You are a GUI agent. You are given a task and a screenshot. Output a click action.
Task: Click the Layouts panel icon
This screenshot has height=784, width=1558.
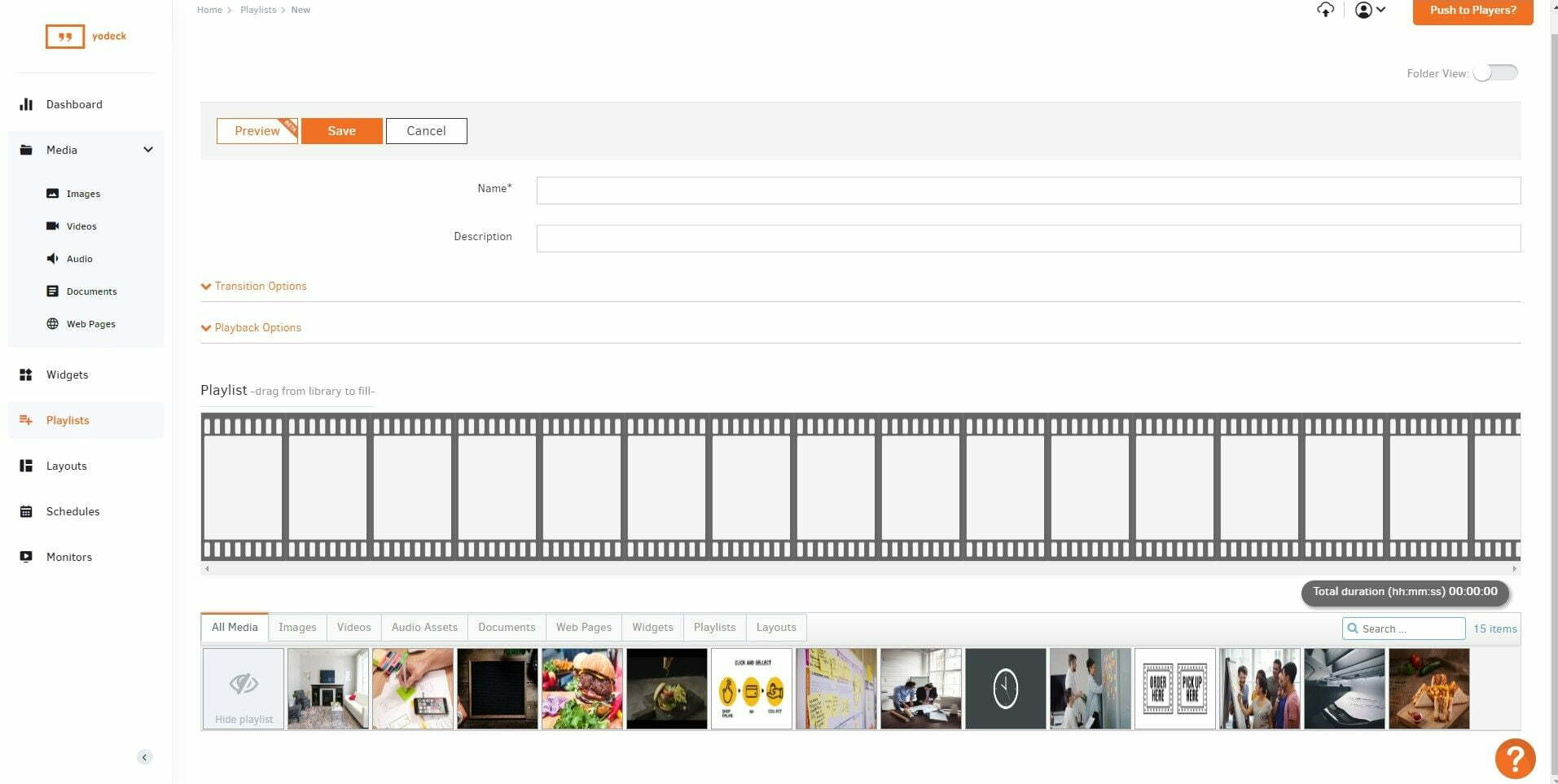tap(26, 466)
